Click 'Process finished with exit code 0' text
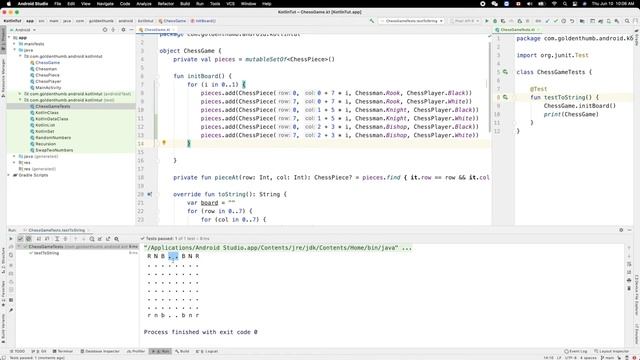Screen dimensions: 640x360 coord(200,332)
